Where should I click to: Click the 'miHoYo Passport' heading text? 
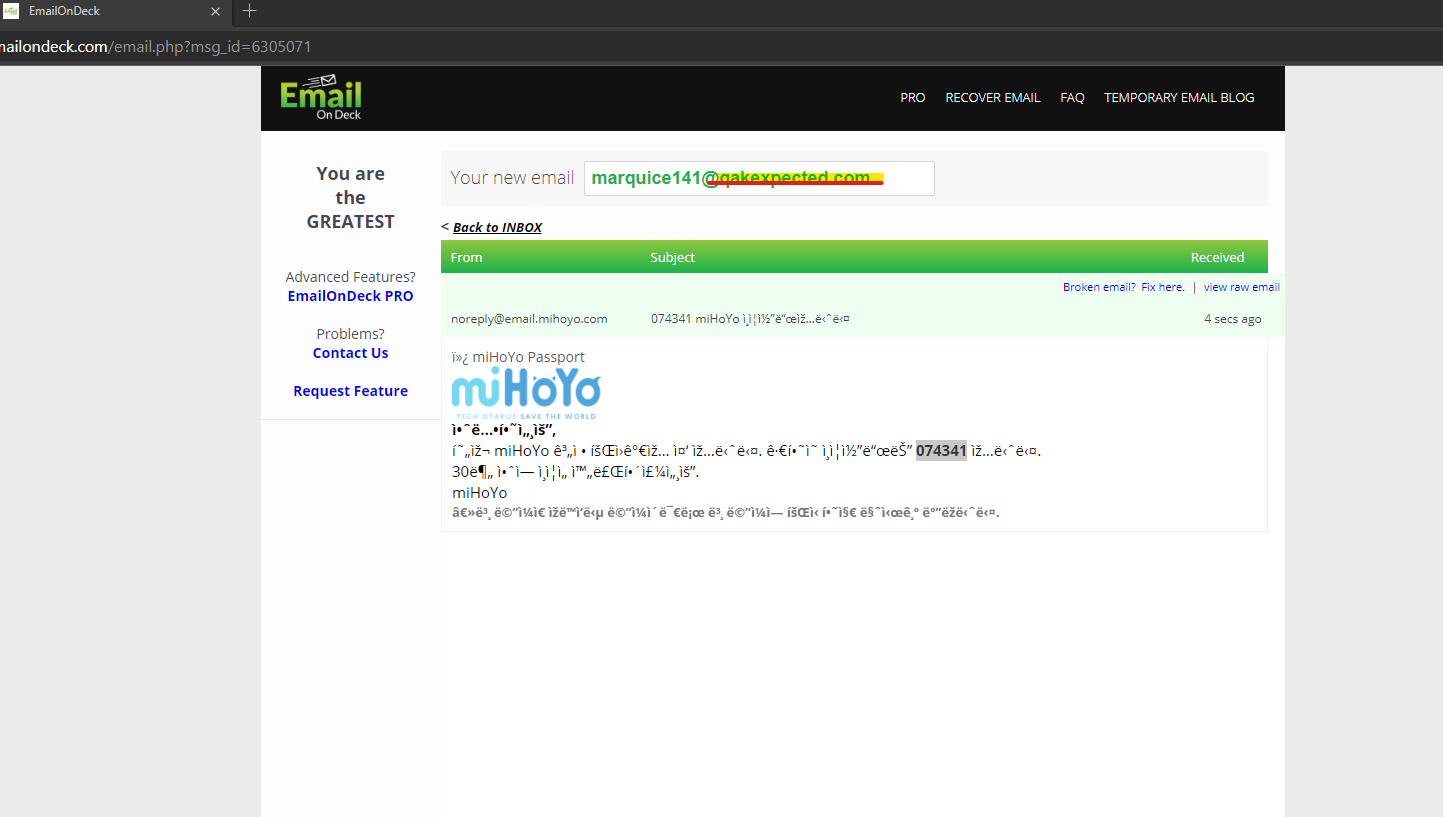[528, 357]
